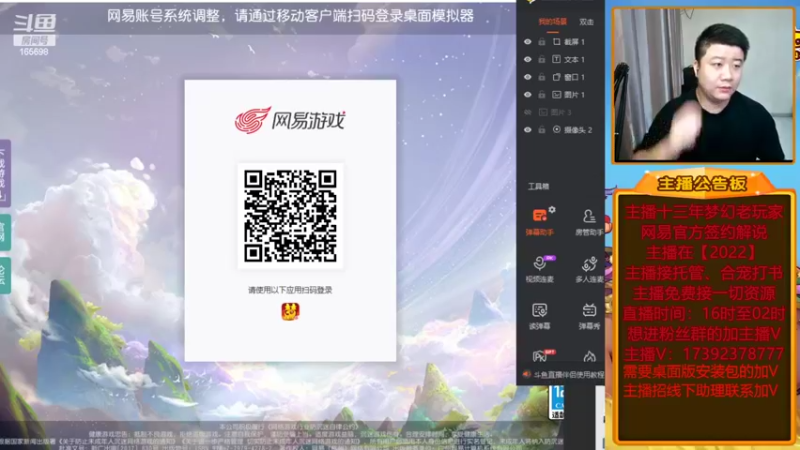Open the 多人连麦 tool

[589, 269]
